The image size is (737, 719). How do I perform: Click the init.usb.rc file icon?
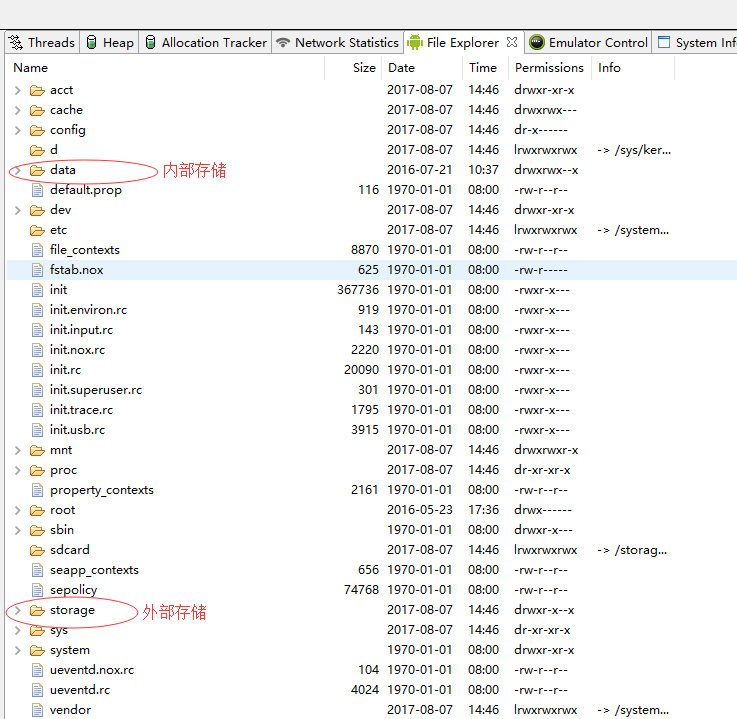(x=37, y=430)
